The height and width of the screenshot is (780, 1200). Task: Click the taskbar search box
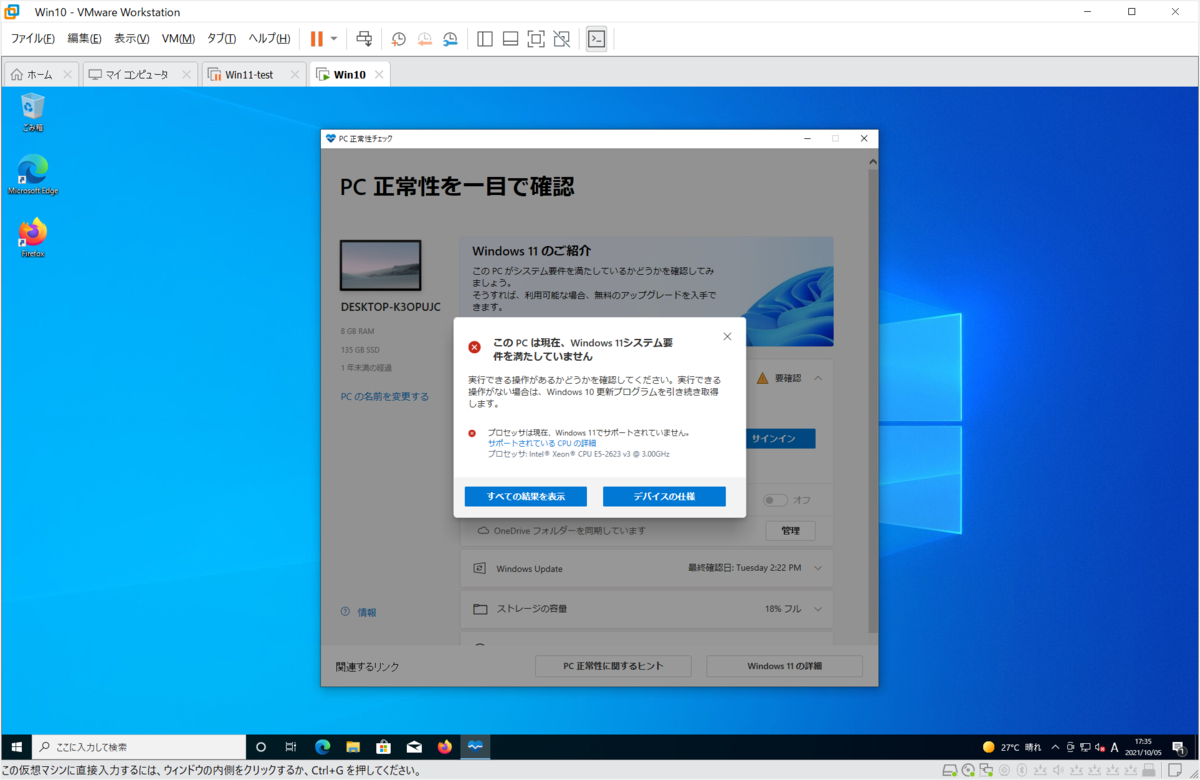pyautogui.click(x=139, y=747)
